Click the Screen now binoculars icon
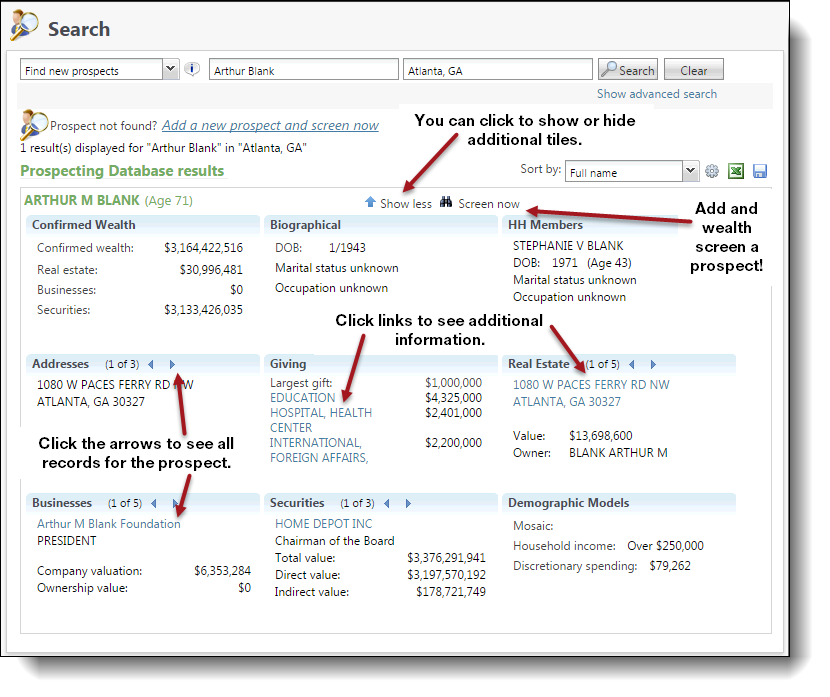The image size is (830, 697). pyautogui.click(x=446, y=201)
